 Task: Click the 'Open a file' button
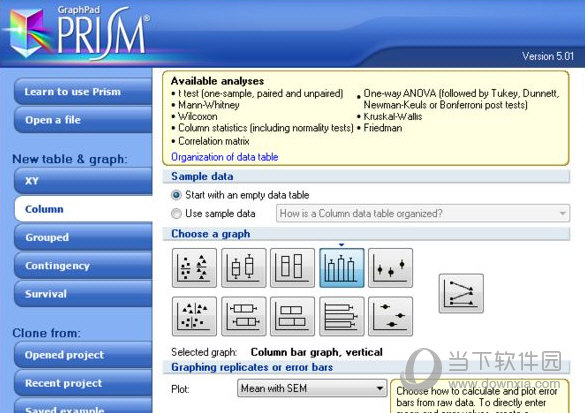click(x=83, y=120)
